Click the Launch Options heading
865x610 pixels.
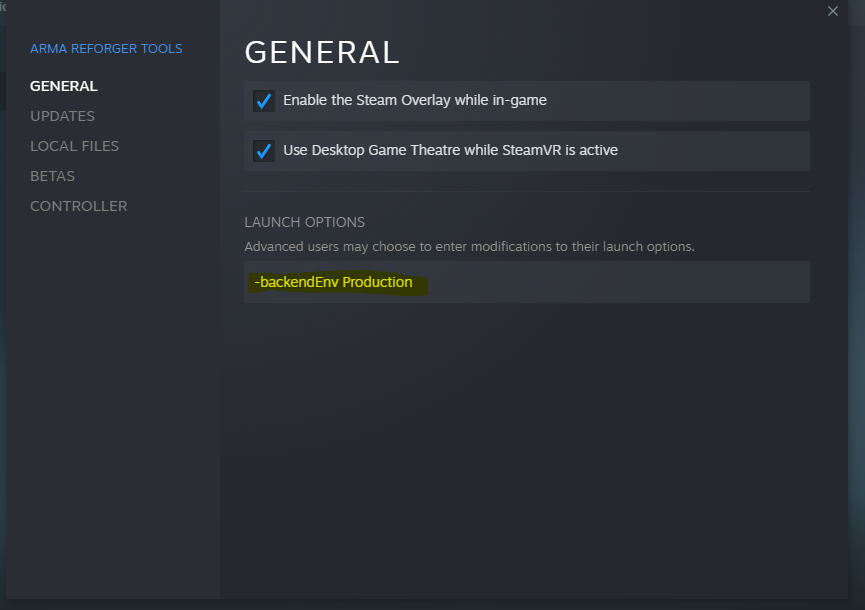coord(305,222)
